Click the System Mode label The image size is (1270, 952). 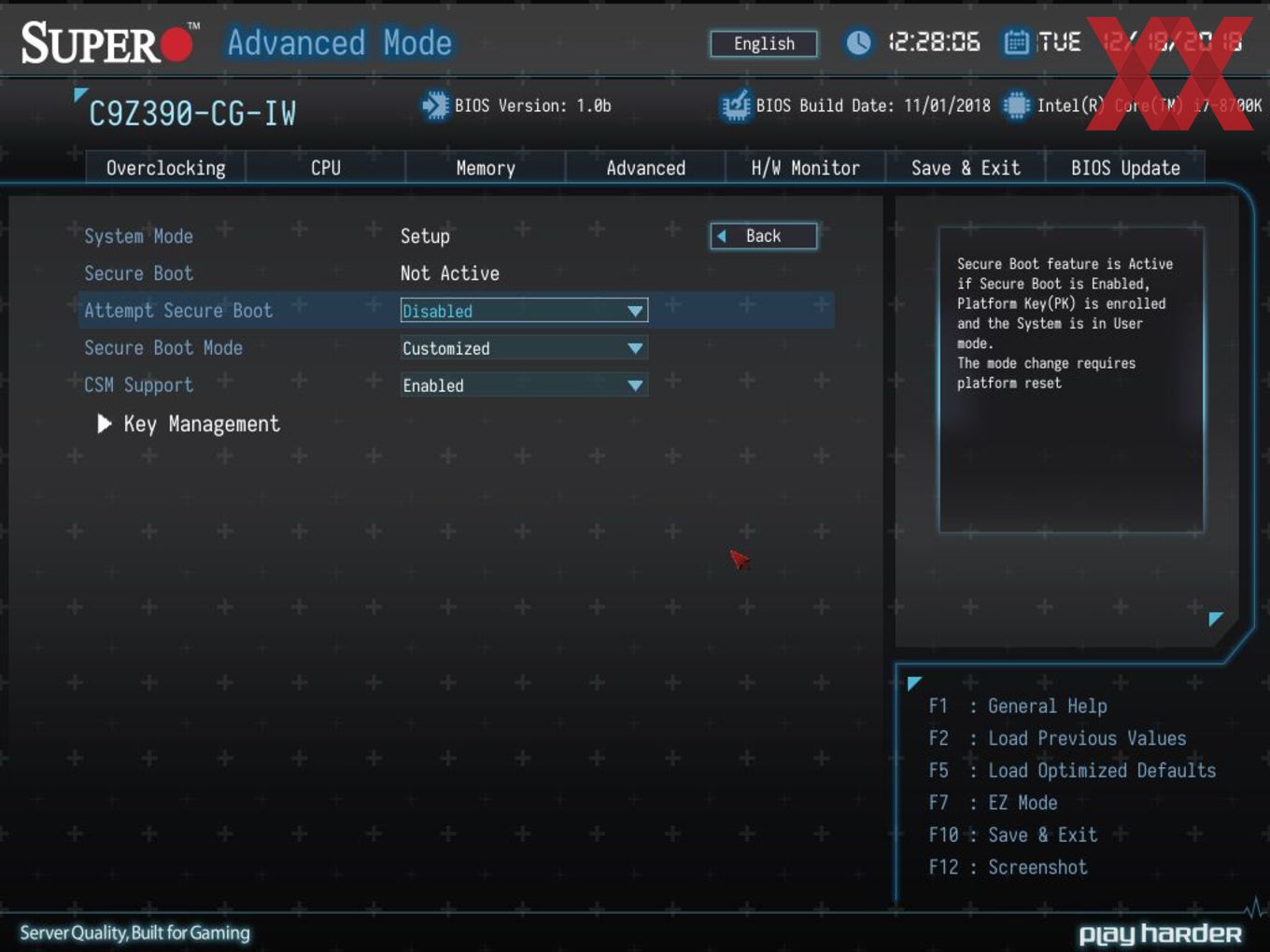138,236
